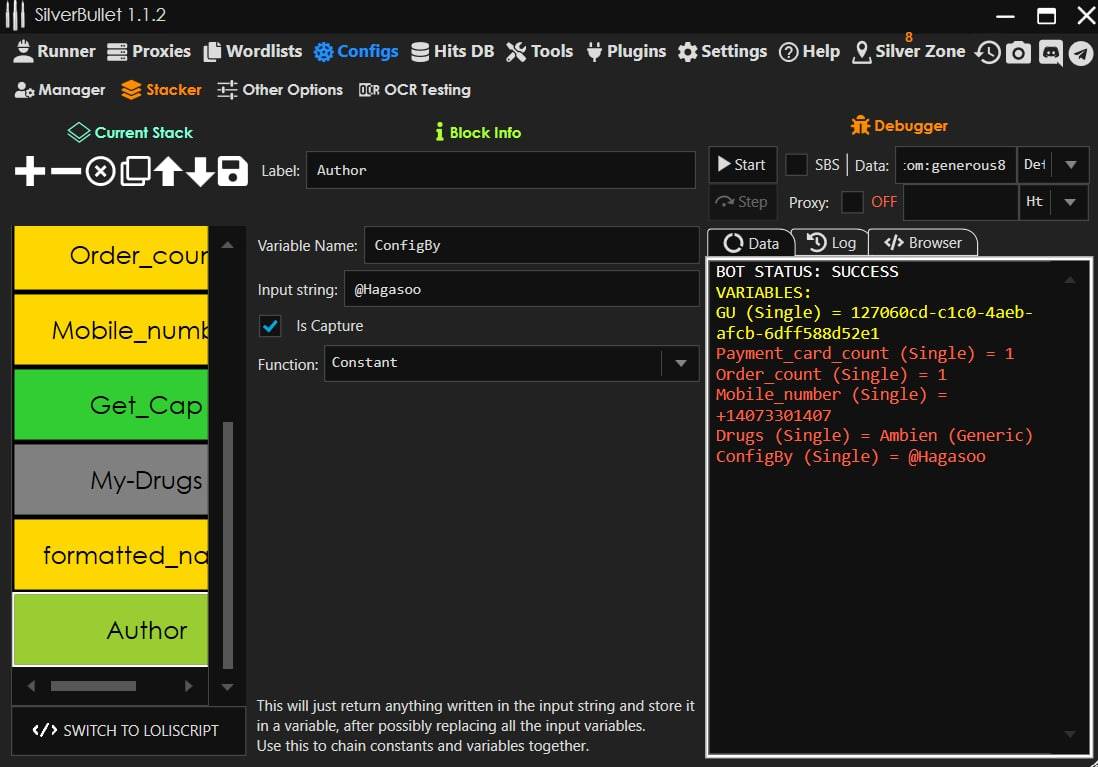Move the selected block down with down arrow
Image resolution: width=1098 pixels, height=767 pixels.
[200, 172]
